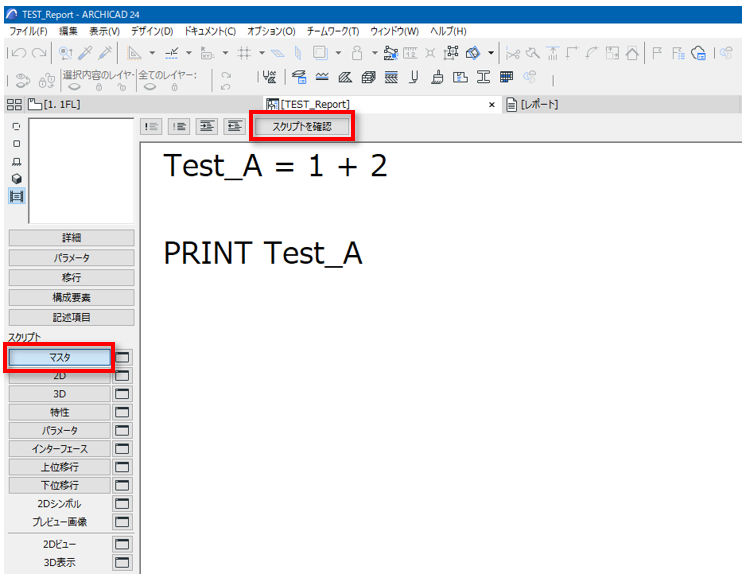The image size is (745, 577).
Task: Close the [TEST_Report] tab
Action: click(492, 105)
